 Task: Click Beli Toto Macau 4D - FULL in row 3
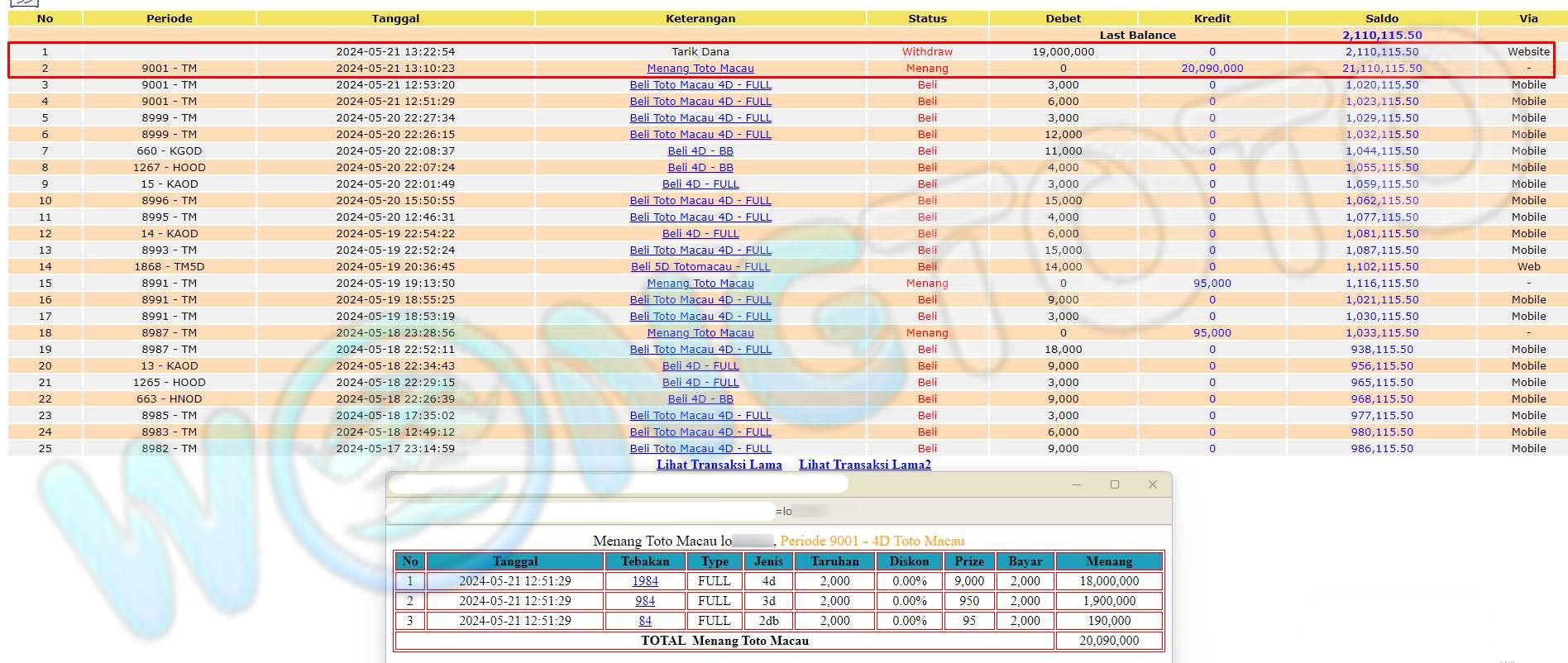pos(700,85)
